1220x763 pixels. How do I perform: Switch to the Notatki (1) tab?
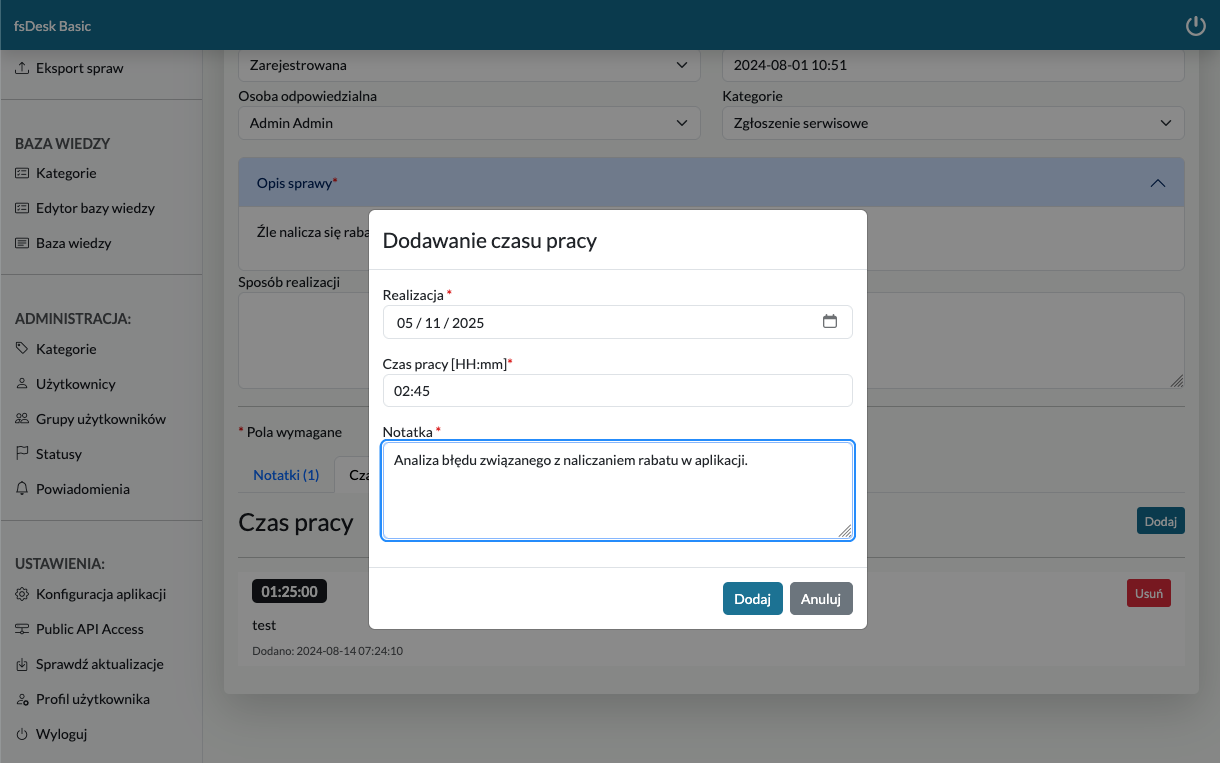286,475
